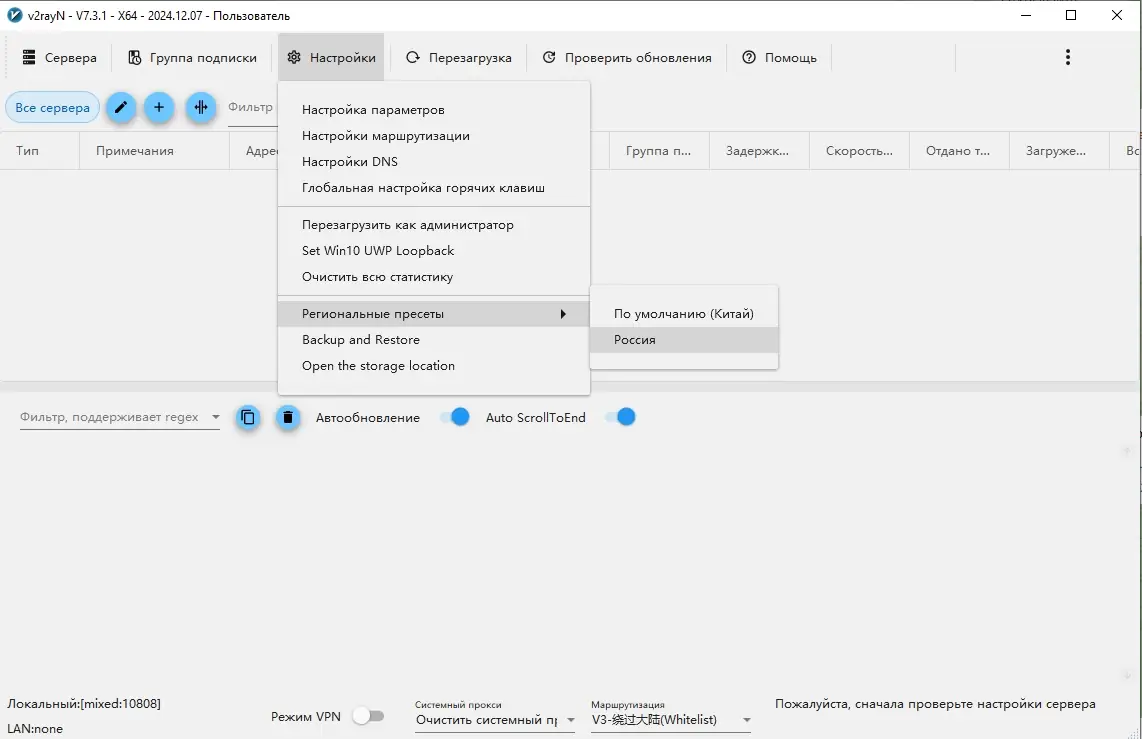Click the copy proxy icon near filter field
The width and height of the screenshot is (1142, 739).
pyautogui.click(x=248, y=417)
